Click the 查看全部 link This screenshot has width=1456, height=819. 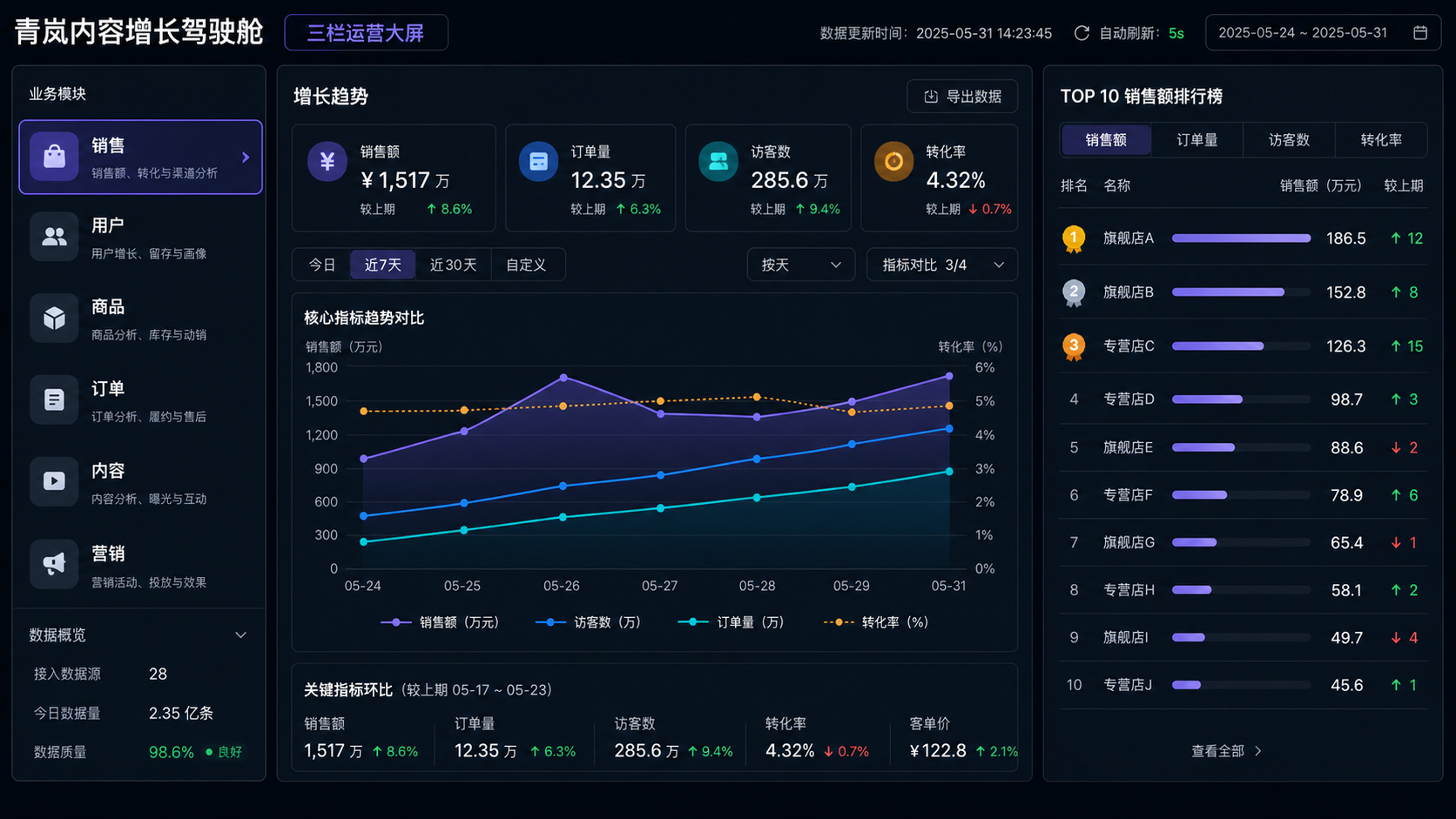pyautogui.click(x=1226, y=751)
